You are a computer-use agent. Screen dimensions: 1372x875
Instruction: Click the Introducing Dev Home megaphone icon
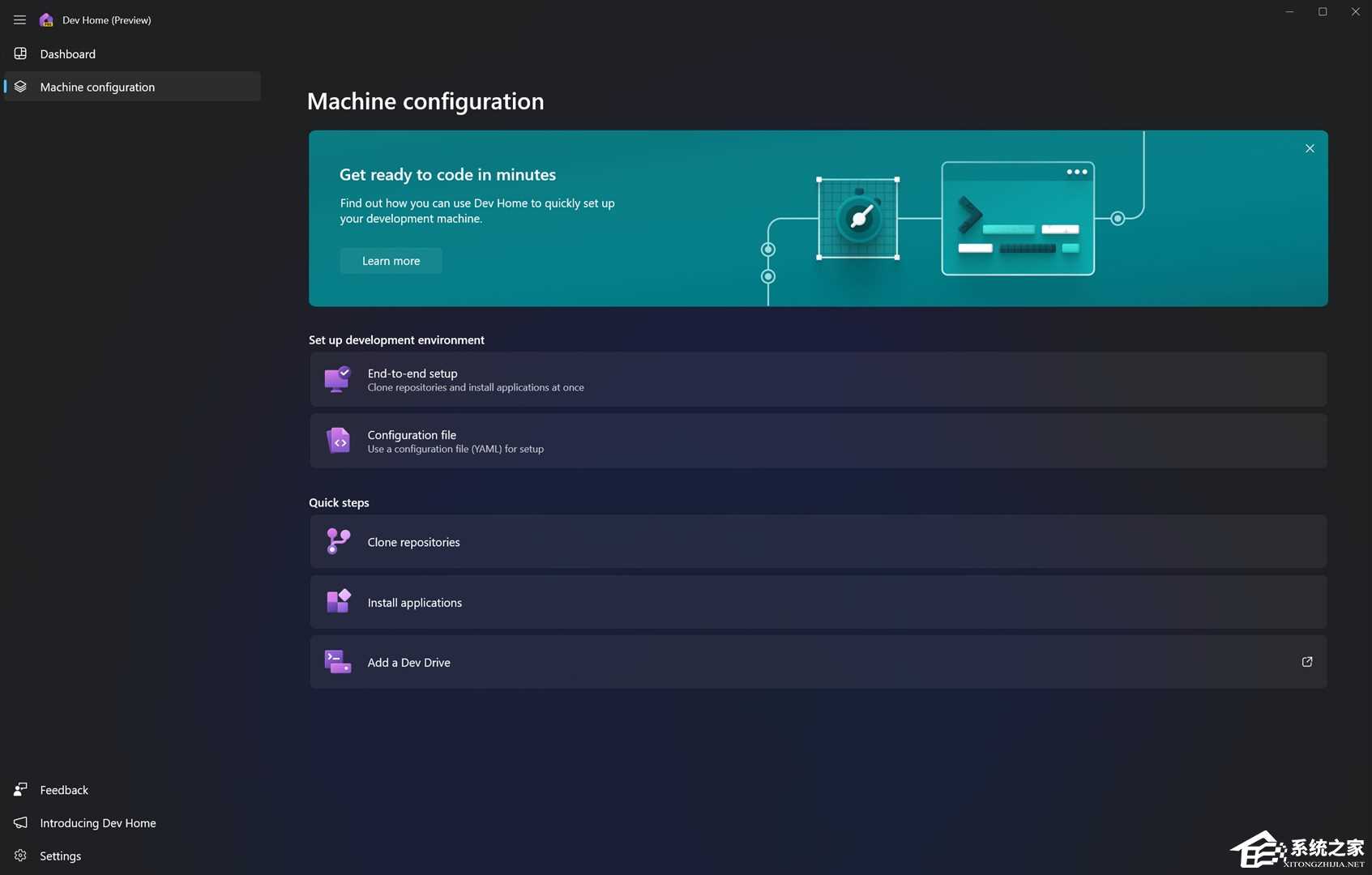coord(20,822)
